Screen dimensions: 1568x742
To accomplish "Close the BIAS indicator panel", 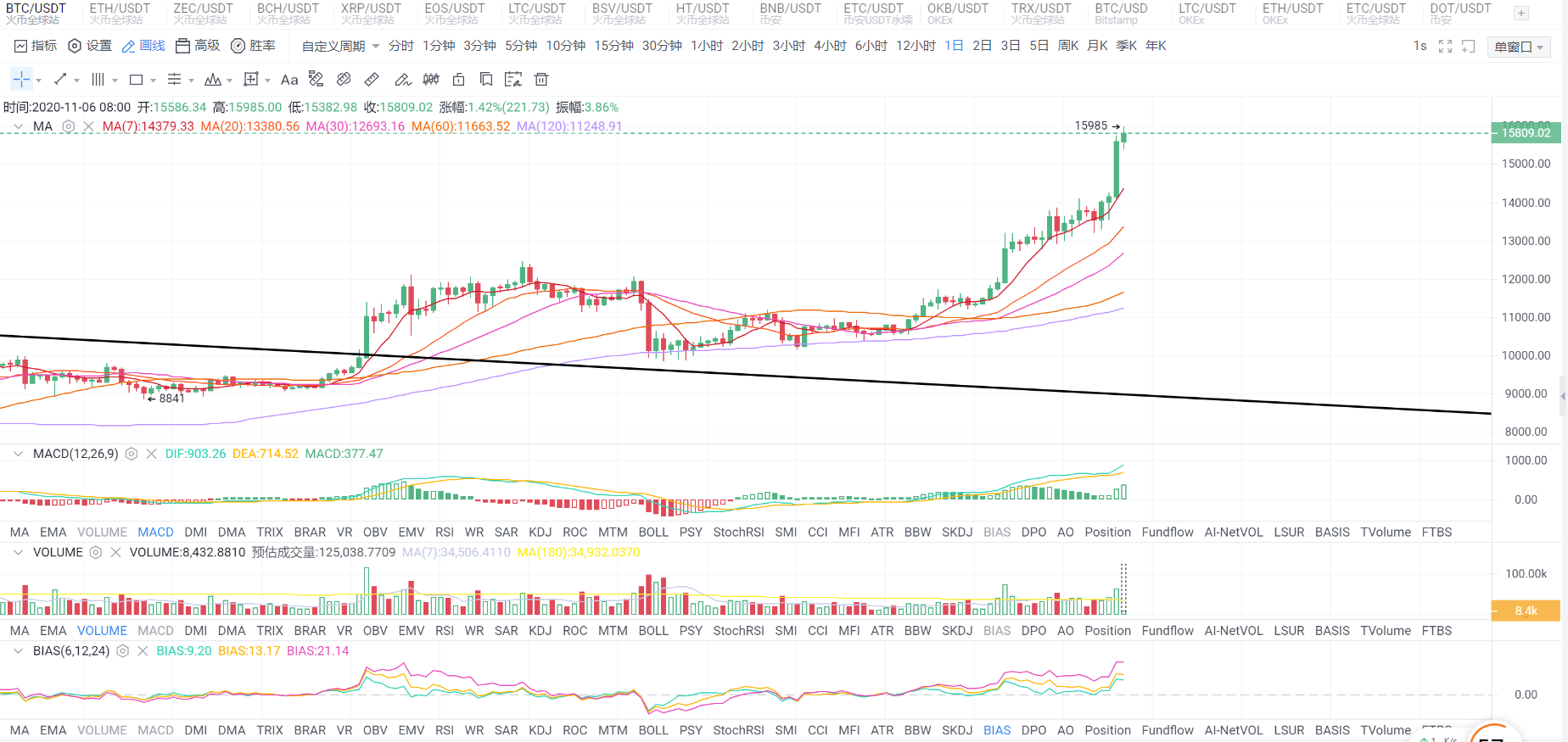I will [143, 651].
